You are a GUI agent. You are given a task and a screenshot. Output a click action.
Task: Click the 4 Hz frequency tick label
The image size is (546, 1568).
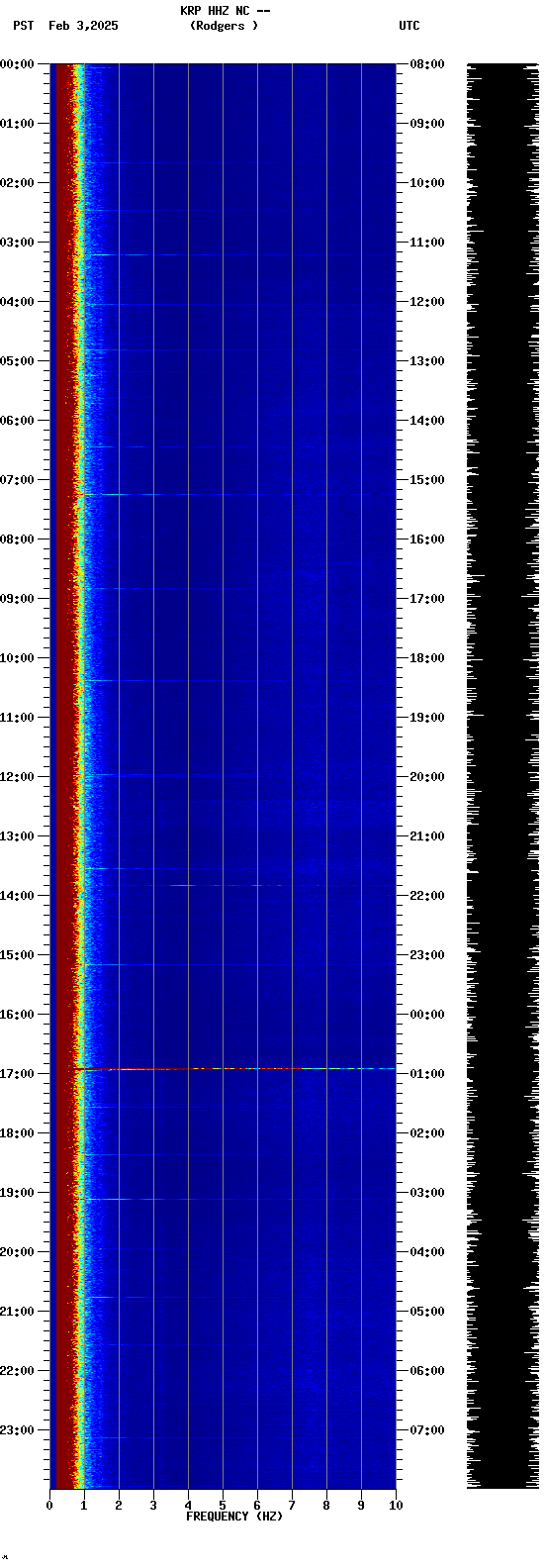(188, 1506)
